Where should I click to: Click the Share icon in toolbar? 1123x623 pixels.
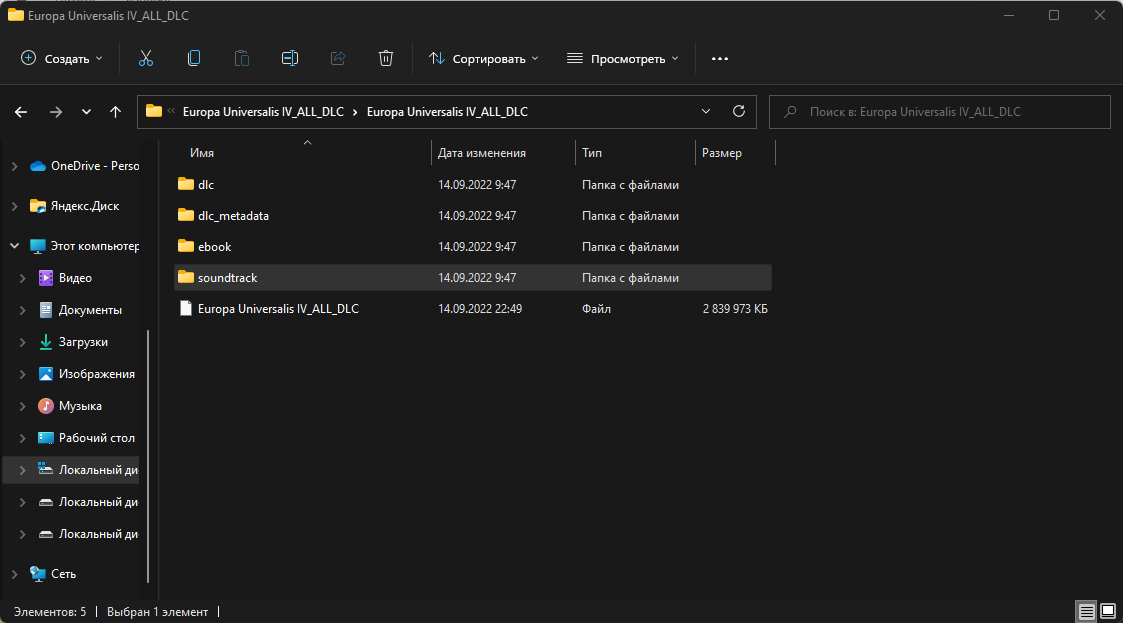[x=338, y=59]
